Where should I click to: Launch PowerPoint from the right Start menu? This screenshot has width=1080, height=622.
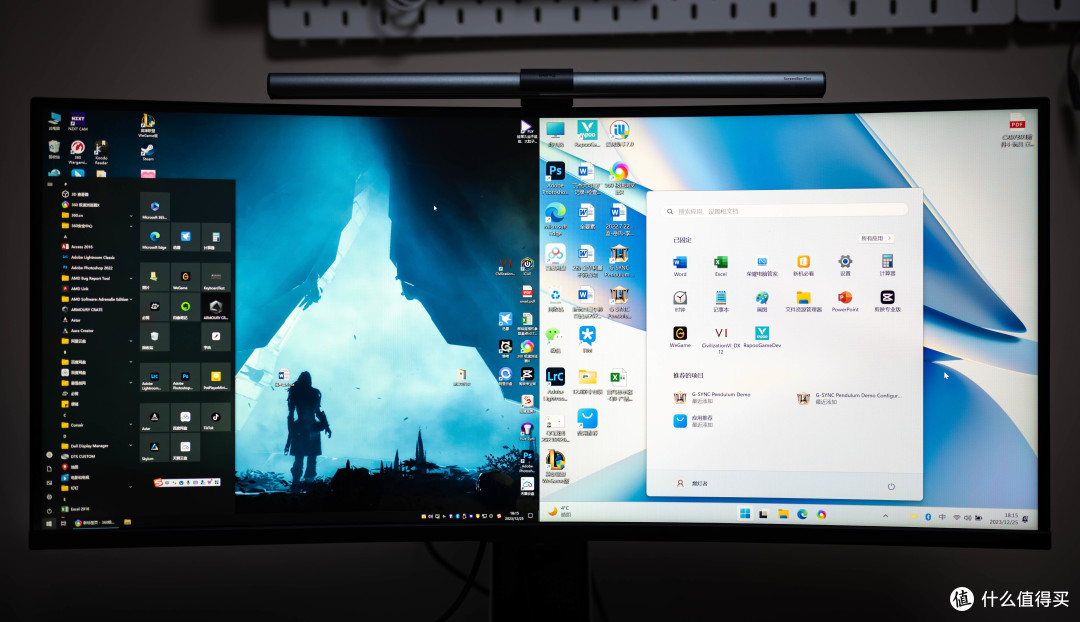[x=845, y=301]
